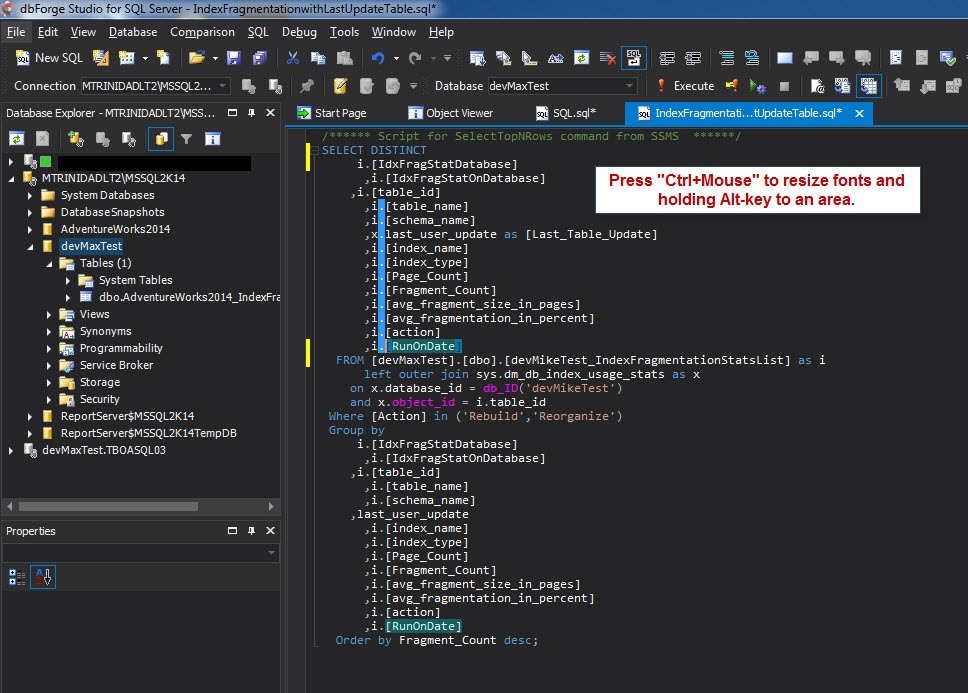Click the right arrow of Database Explorer scrollbar
This screenshot has width=968, height=693.
270,507
